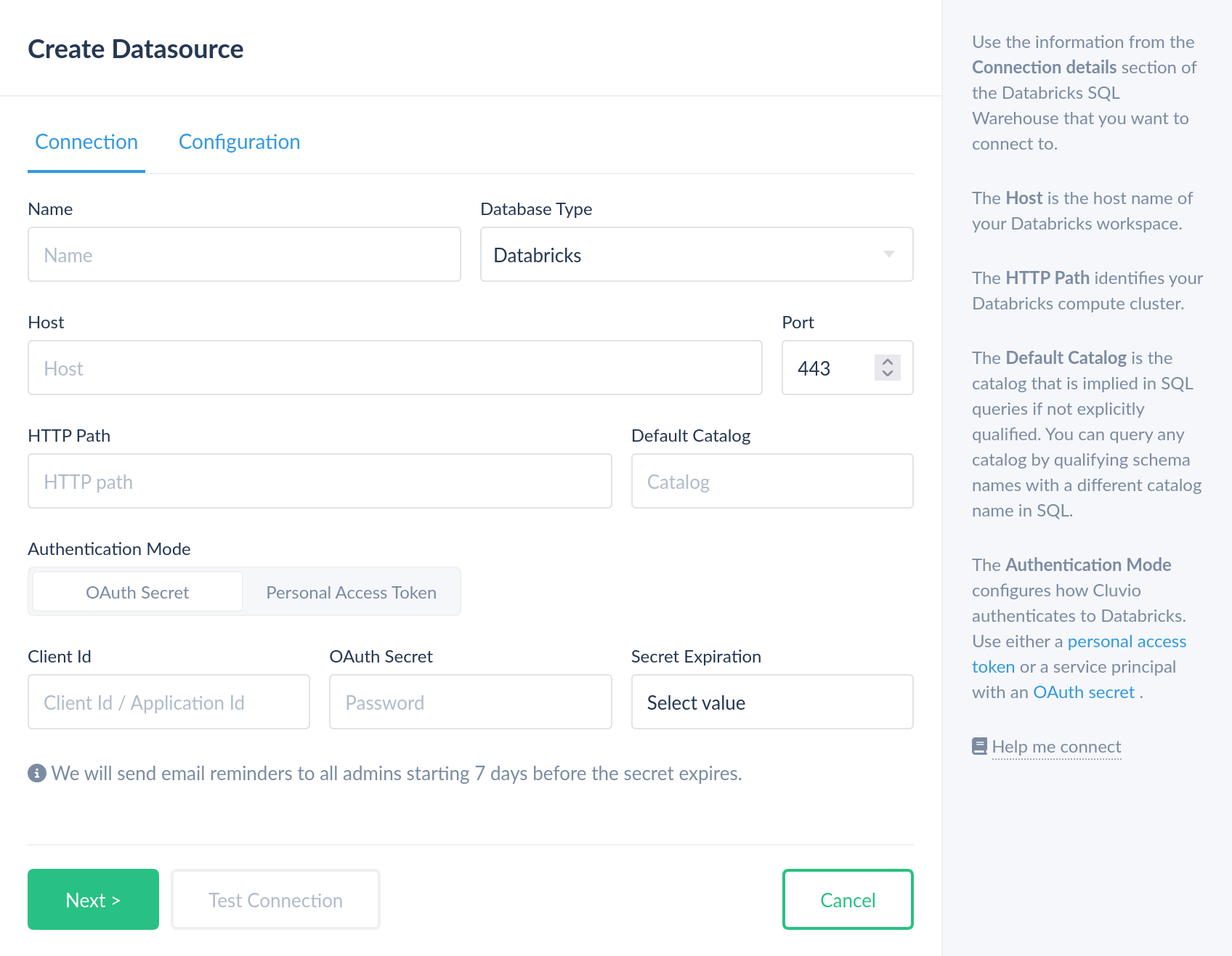Focus the Host input field
The width and height of the screenshot is (1232, 956).
[395, 368]
